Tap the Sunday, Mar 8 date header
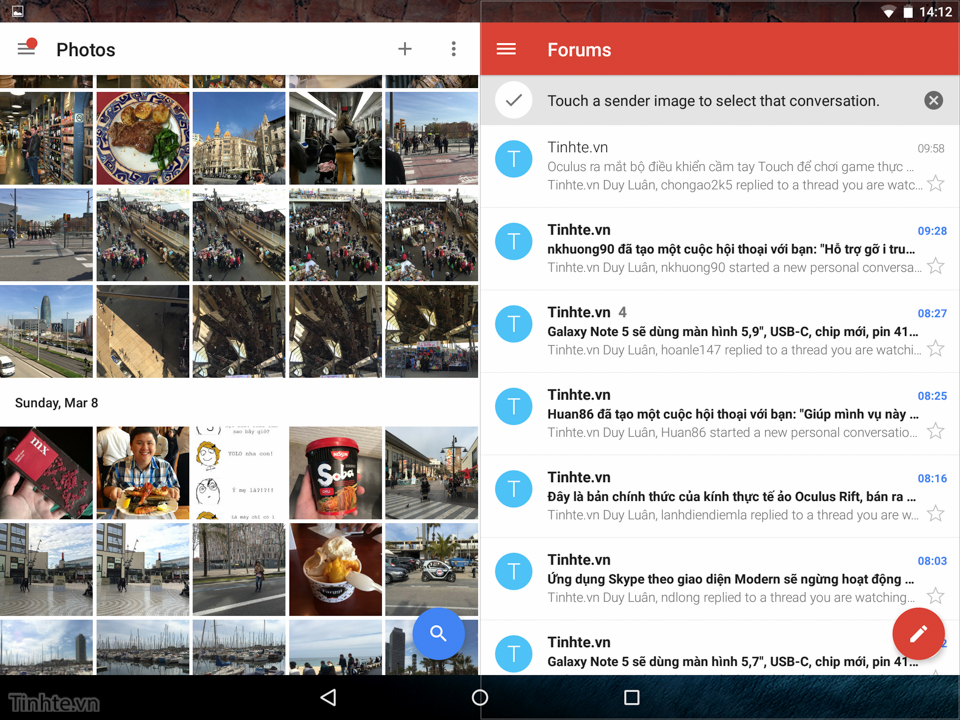Viewport: 960px width, 720px height. pos(56,403)
